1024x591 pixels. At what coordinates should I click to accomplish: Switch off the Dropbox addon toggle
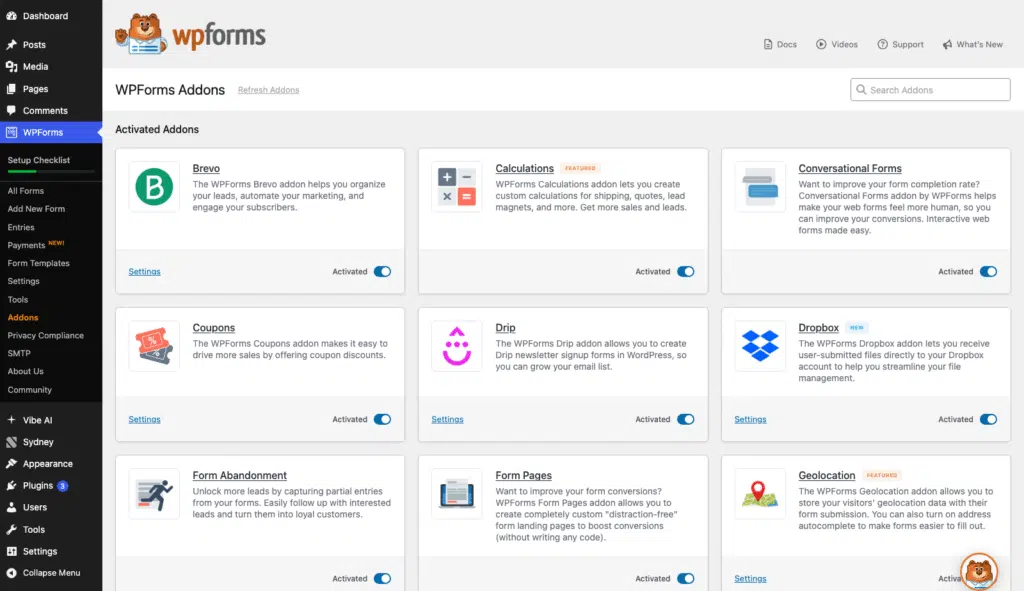[988, 419]
